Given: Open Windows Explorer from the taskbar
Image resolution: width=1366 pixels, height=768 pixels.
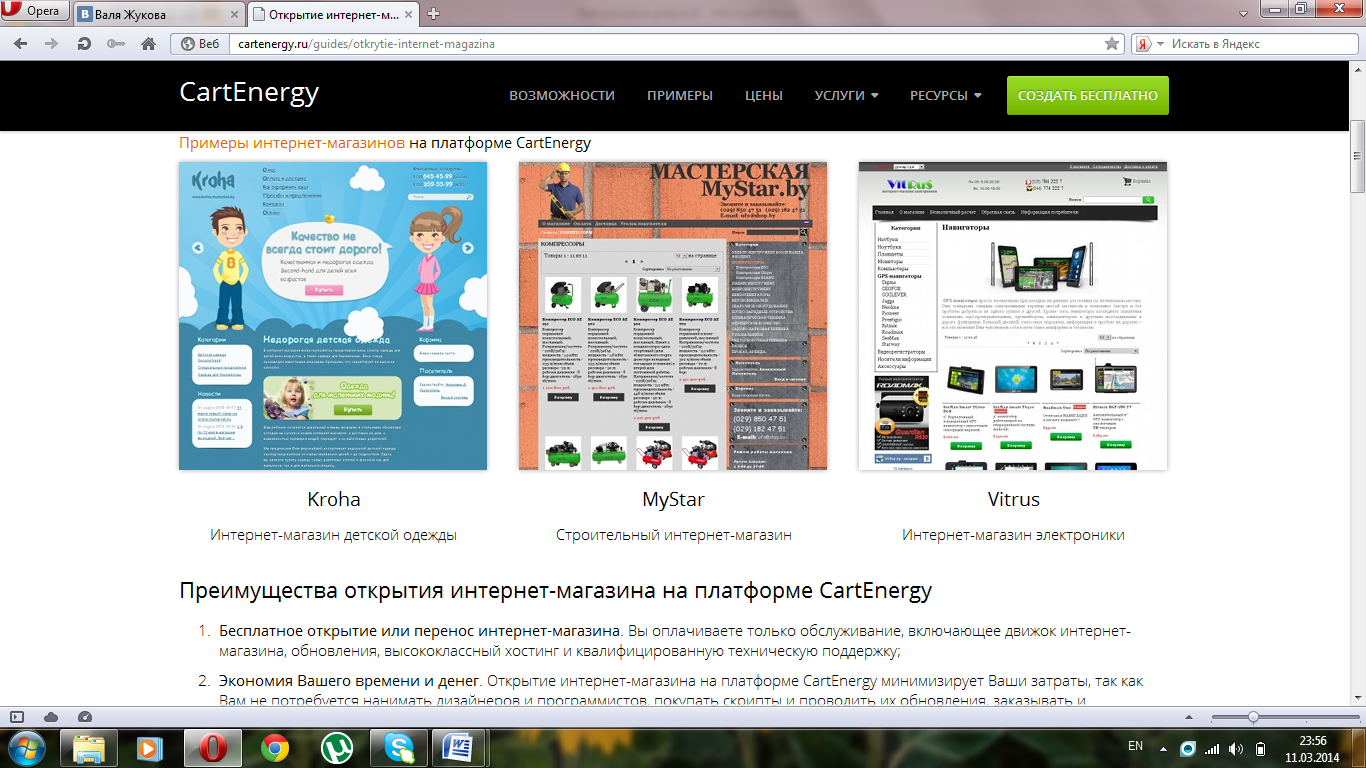Looking at the screenshot, I should tap(89, 748).
